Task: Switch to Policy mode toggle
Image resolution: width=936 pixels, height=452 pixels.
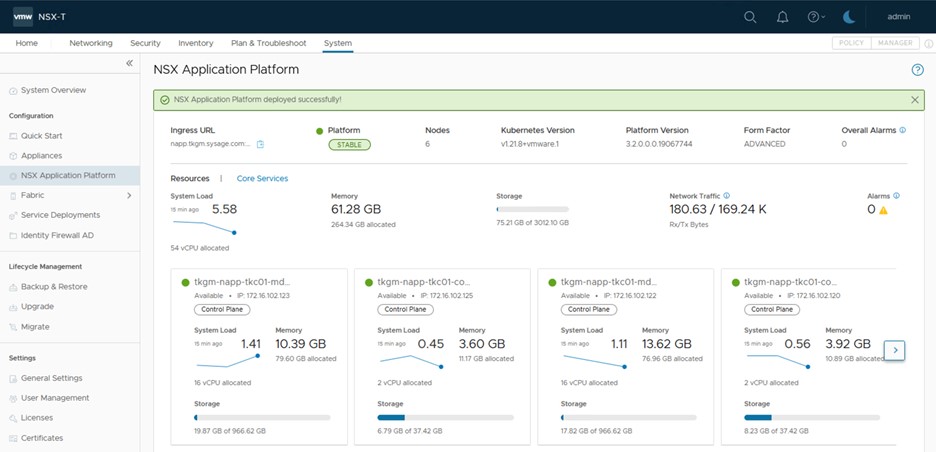Action: 851,43
